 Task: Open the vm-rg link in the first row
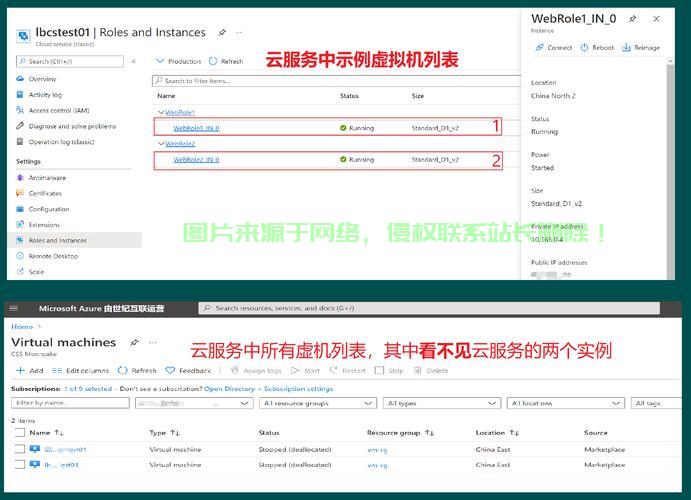click(x=377, y=450)
